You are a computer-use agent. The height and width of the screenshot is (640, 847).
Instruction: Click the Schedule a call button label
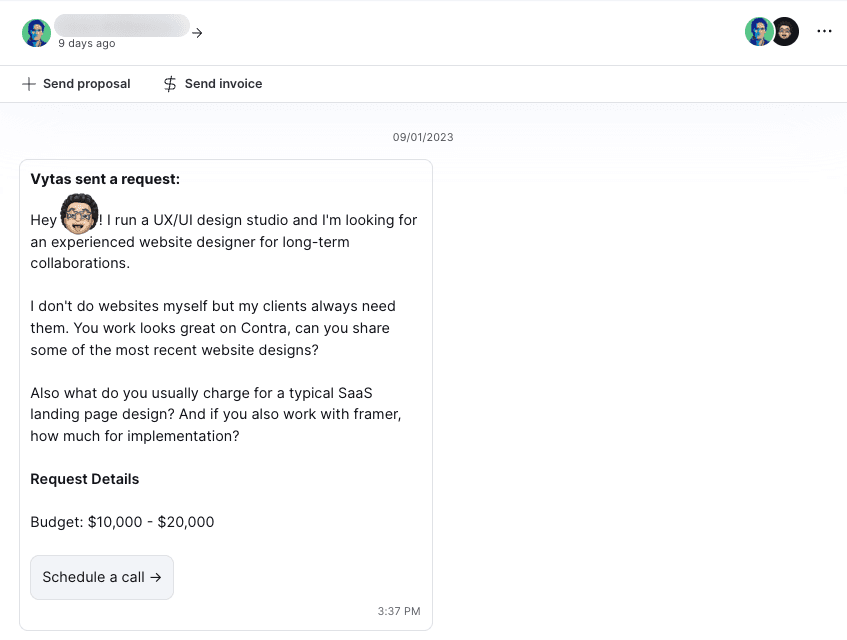93,577
